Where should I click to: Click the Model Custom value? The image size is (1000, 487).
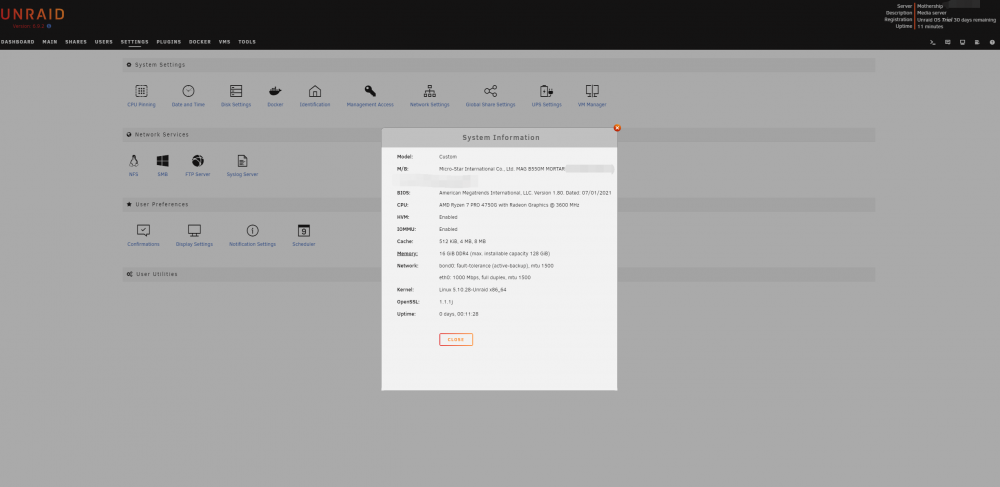pyautogui.click(x=448, y=157)
